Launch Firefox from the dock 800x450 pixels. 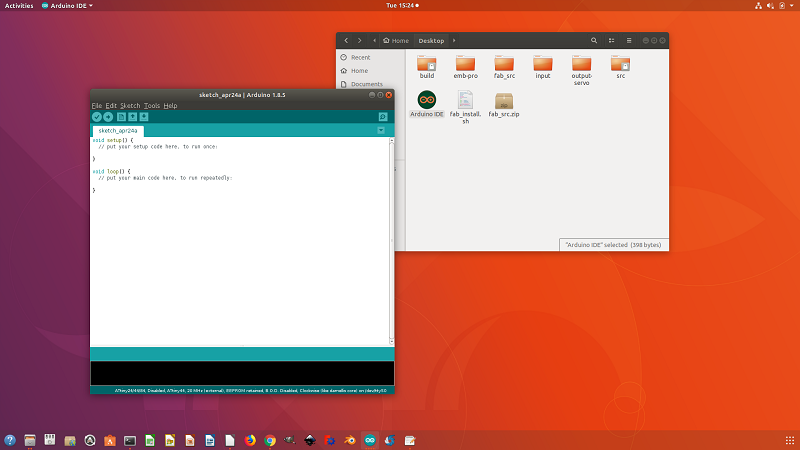point(250,440)
